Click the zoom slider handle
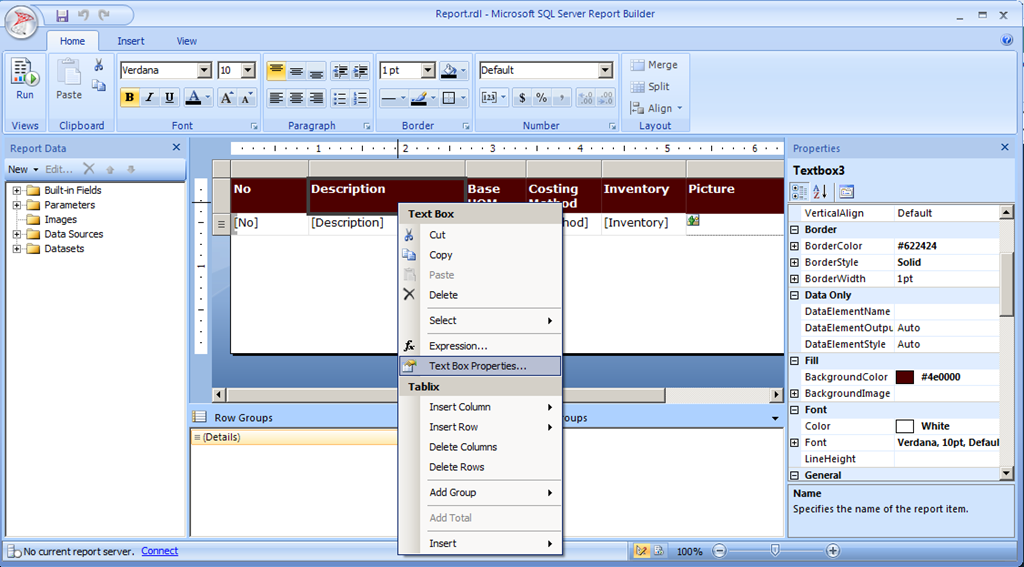 click(775, 551)
